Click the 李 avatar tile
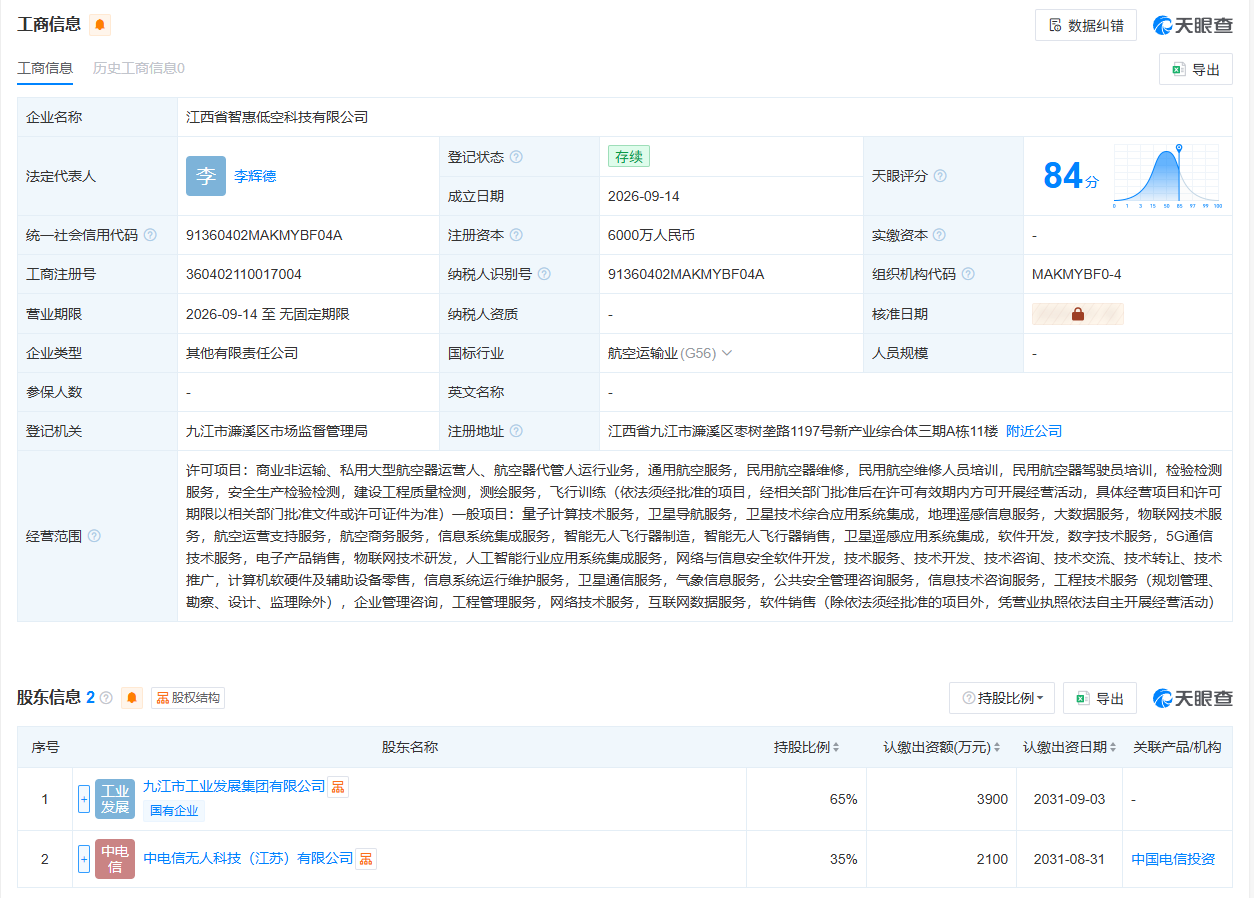The height and width of the screenshot is (898, 1254). click(206, 176)
